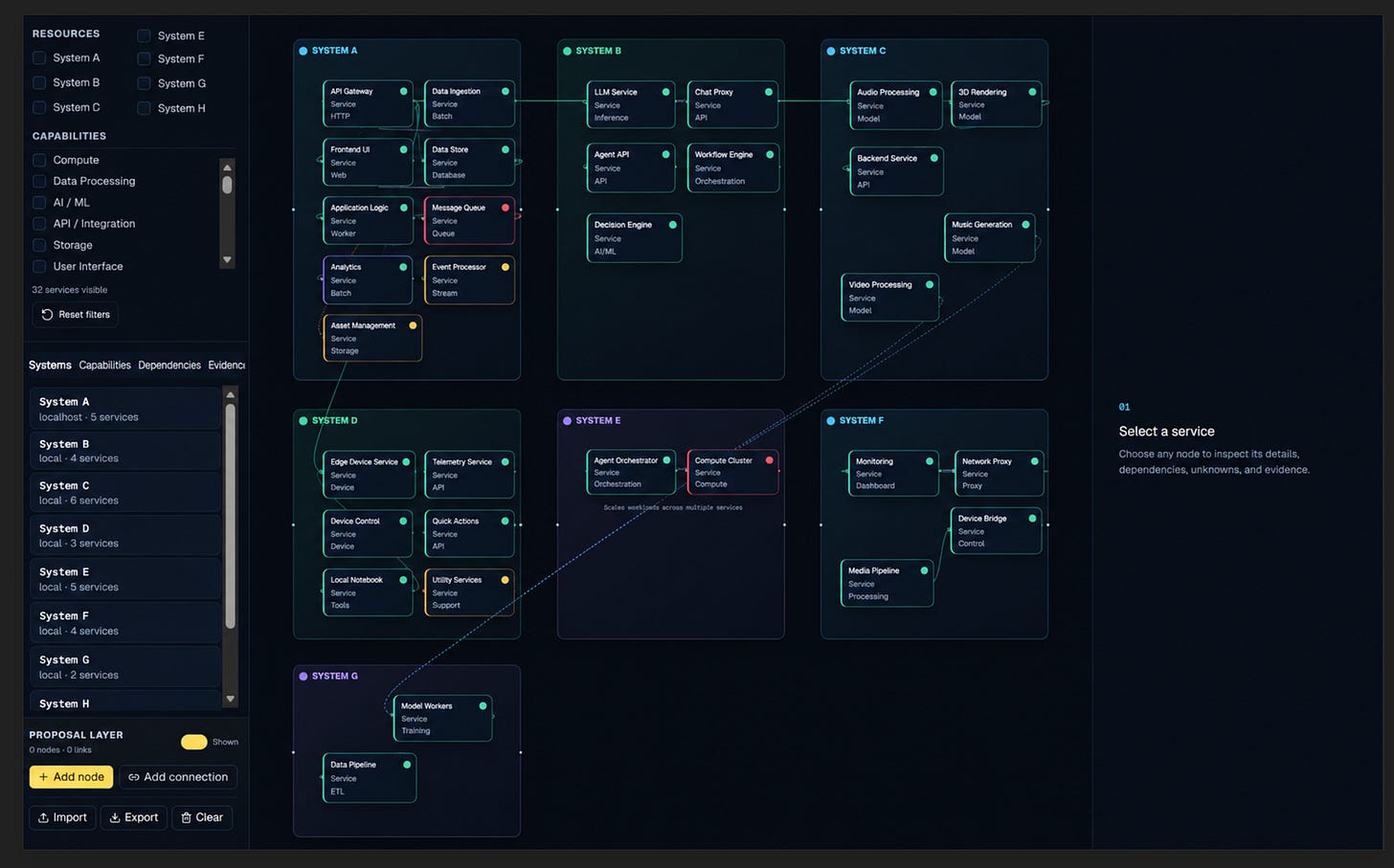Screen dimensions: 1394x868
Task: Click the Import button
Action: pyautogui.click(x=63, y=817)
